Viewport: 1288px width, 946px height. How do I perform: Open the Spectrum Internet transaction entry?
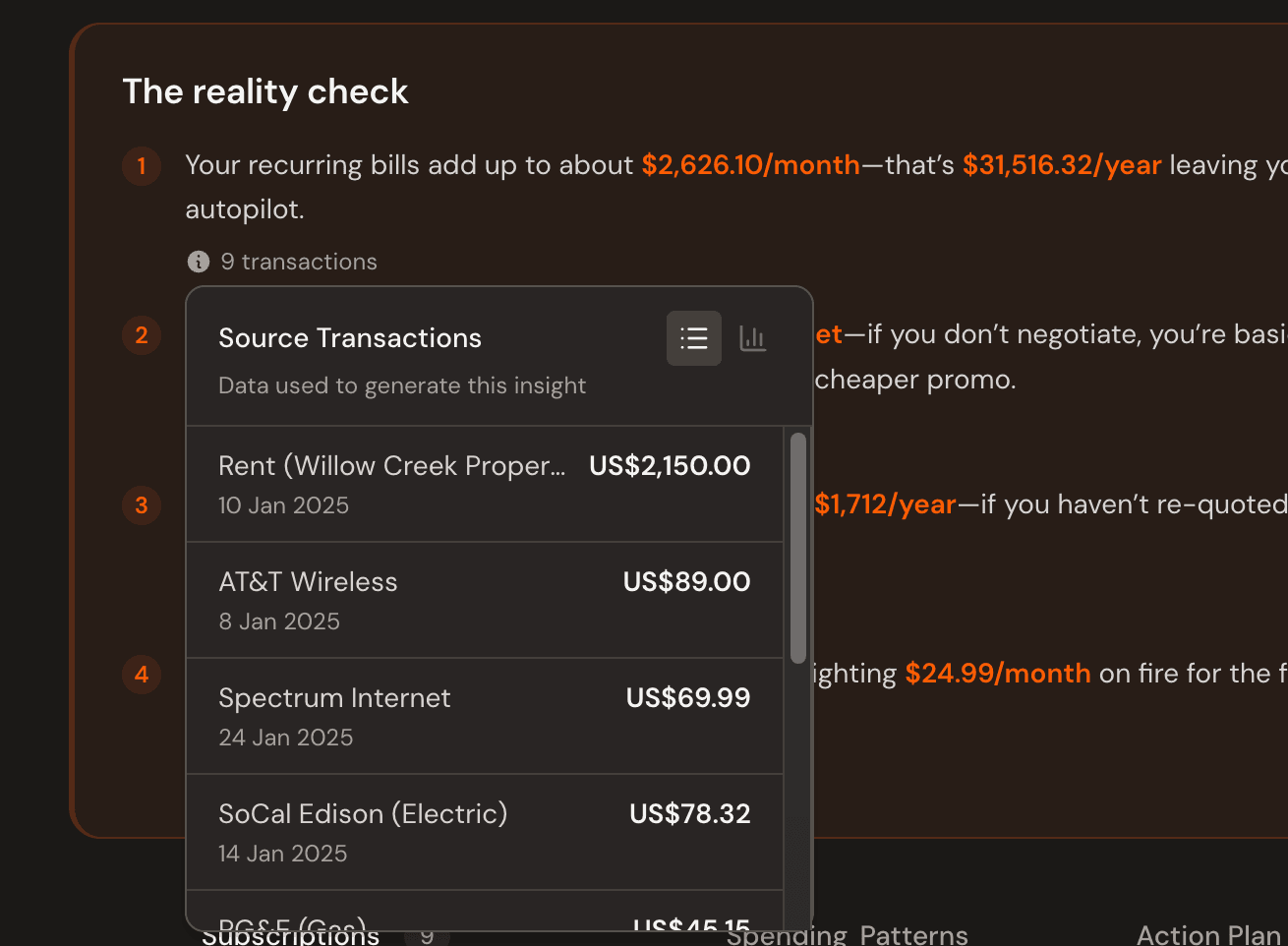coord(484,716)
